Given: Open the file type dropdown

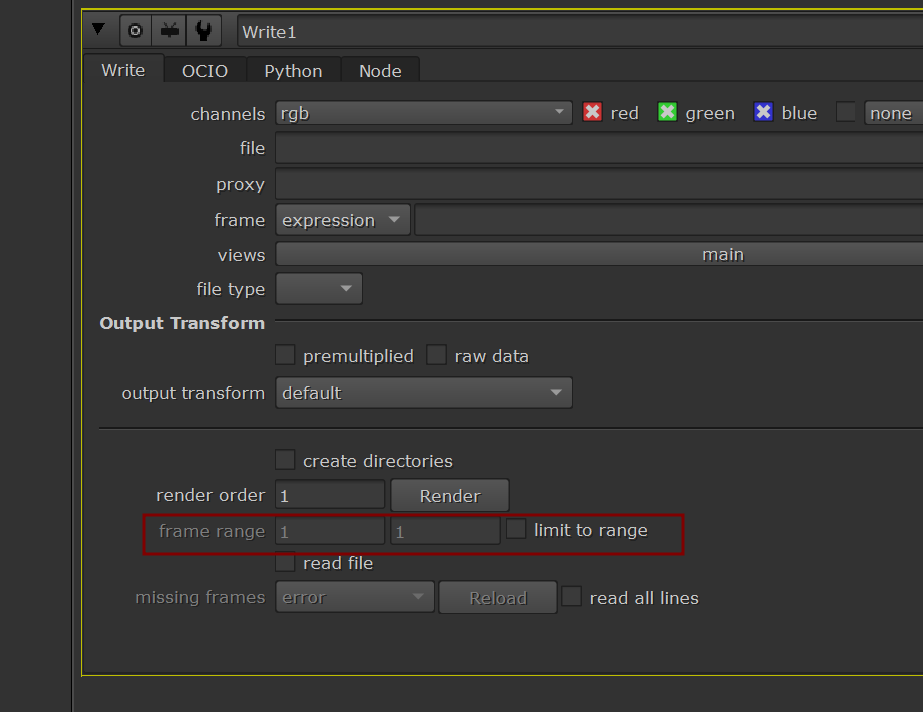Looking at the screenshot, I should click(319, 289).
